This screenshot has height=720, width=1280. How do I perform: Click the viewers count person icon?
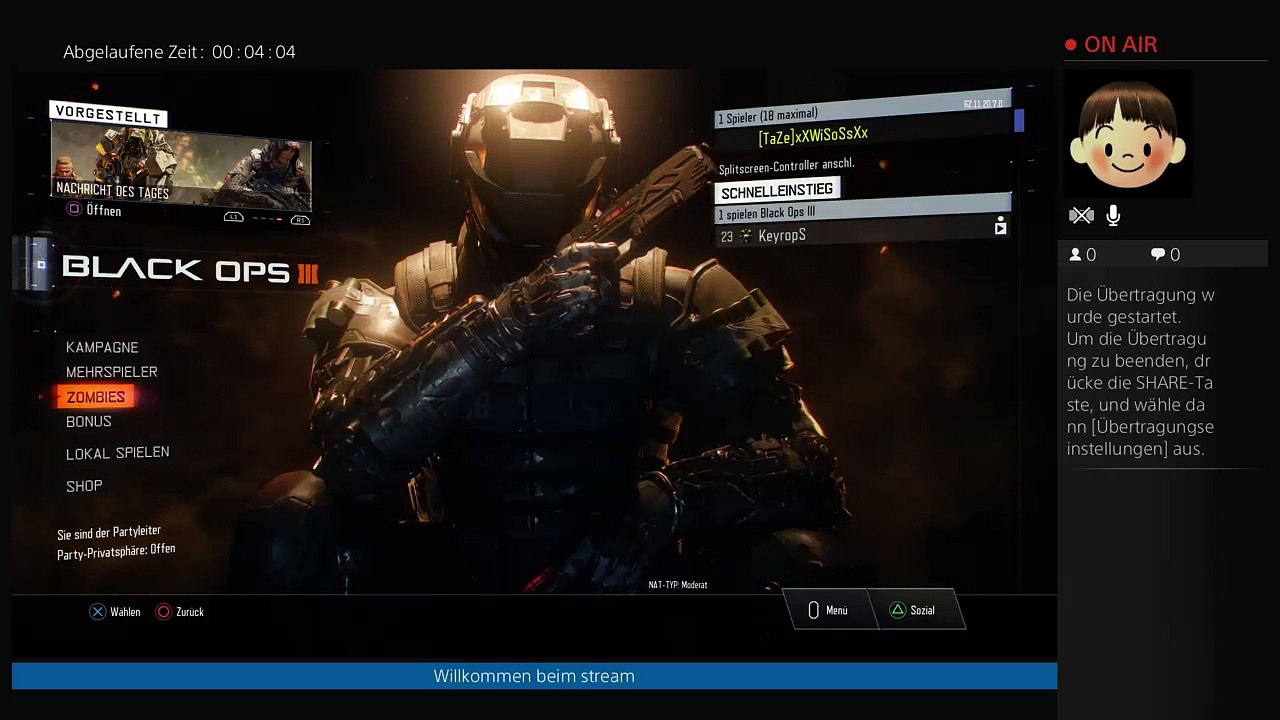1076,255
